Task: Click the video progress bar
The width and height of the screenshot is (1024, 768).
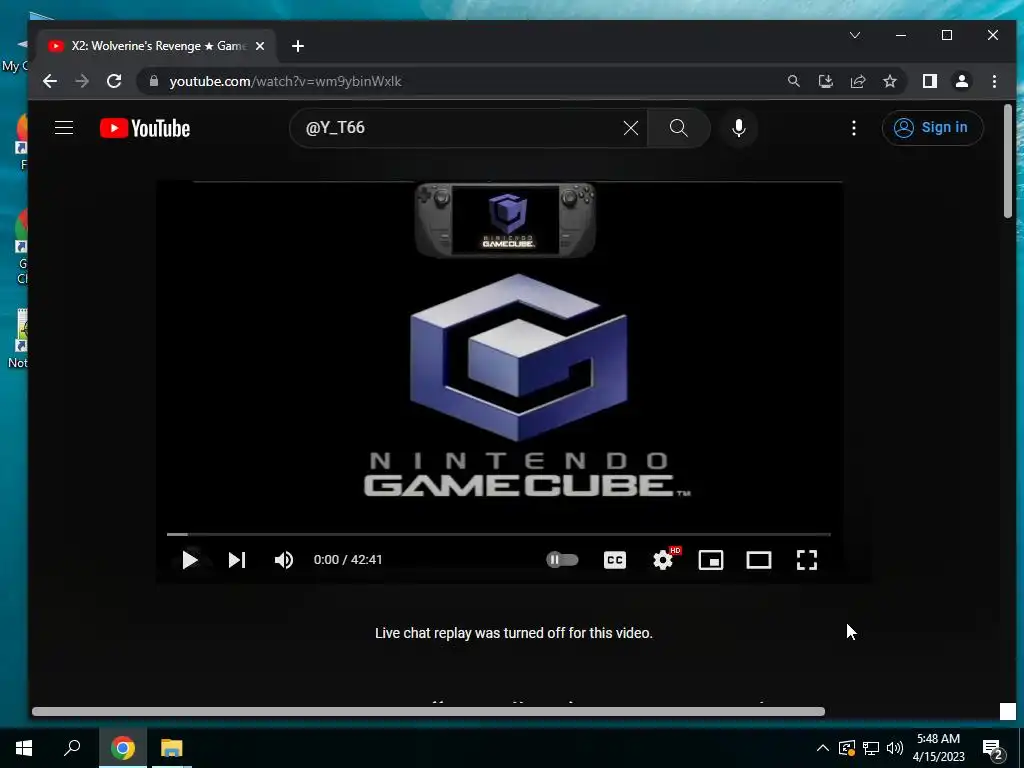Action: [x=498, y=534]
